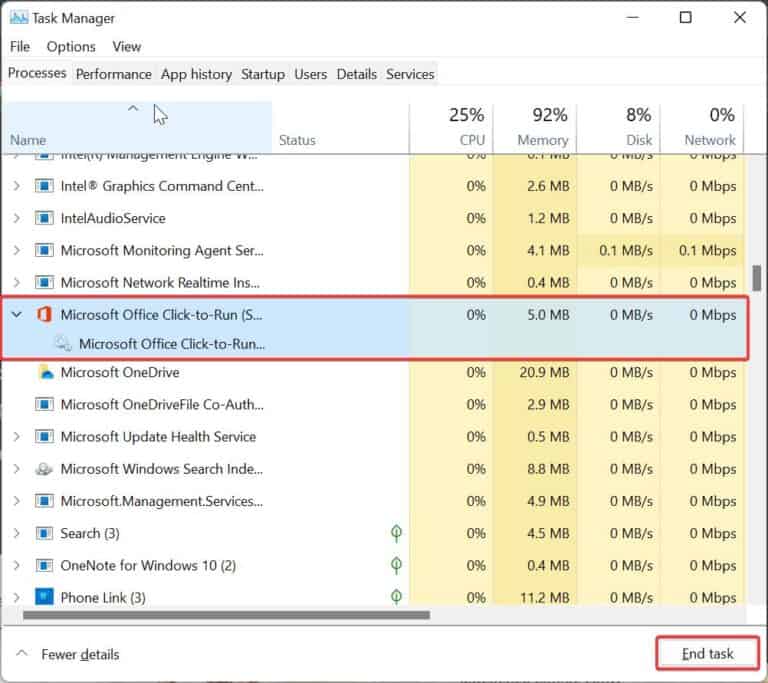Click the 0.1 MB/s disk value
768x683 pixels.
point(626,250)
